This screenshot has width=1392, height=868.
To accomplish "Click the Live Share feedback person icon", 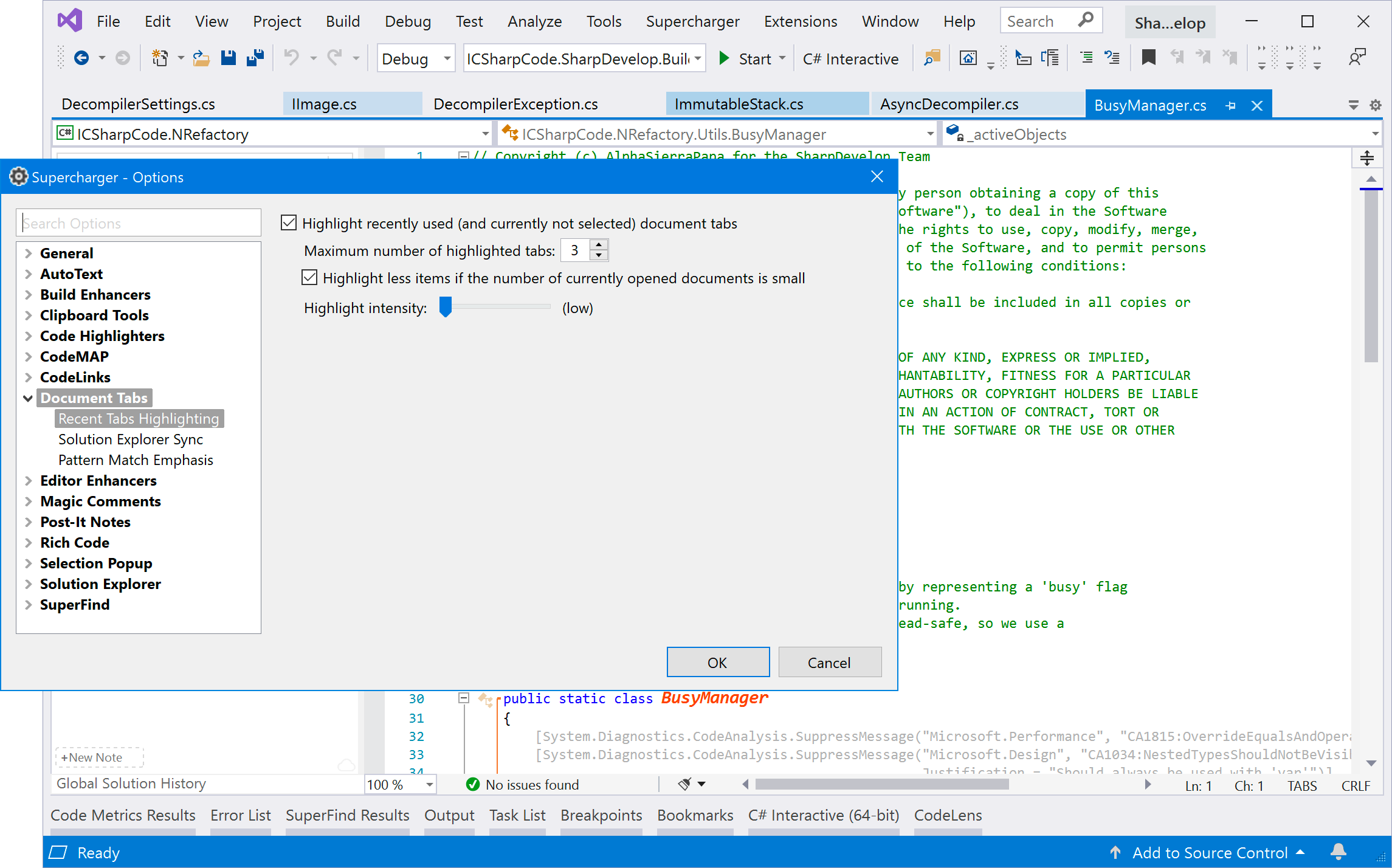I will point(1357,58).
